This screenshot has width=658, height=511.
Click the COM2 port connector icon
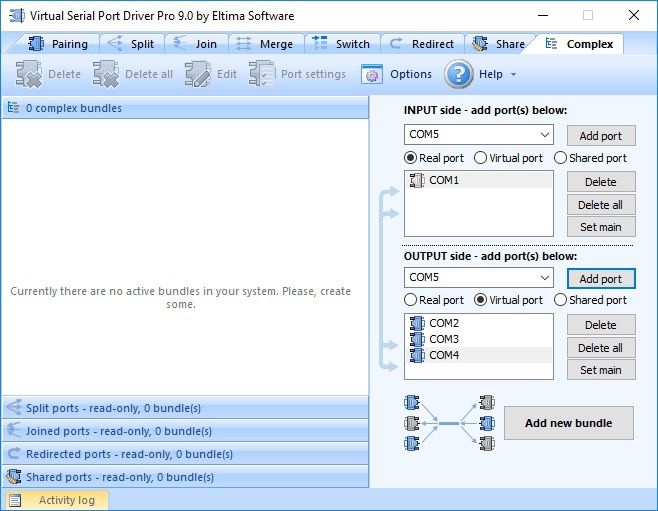(417, 323)
